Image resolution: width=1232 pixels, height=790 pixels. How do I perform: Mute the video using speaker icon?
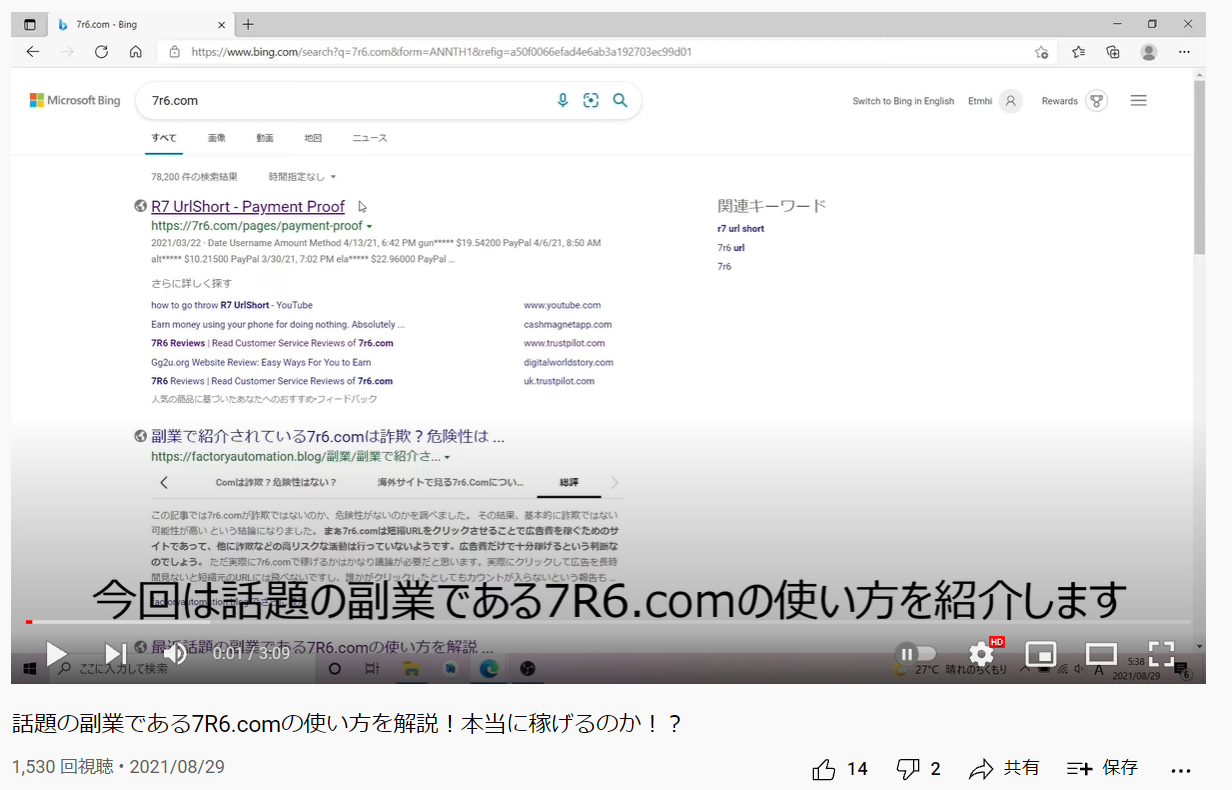175,654
